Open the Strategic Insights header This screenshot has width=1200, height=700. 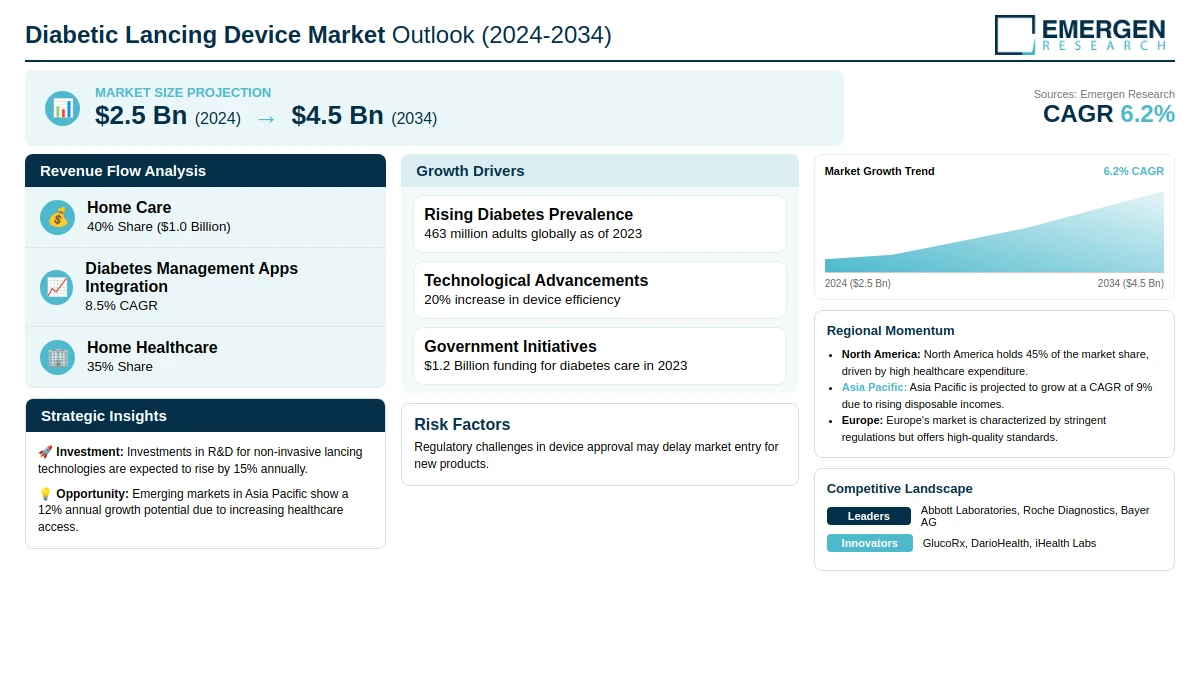(x=205, y=416)
